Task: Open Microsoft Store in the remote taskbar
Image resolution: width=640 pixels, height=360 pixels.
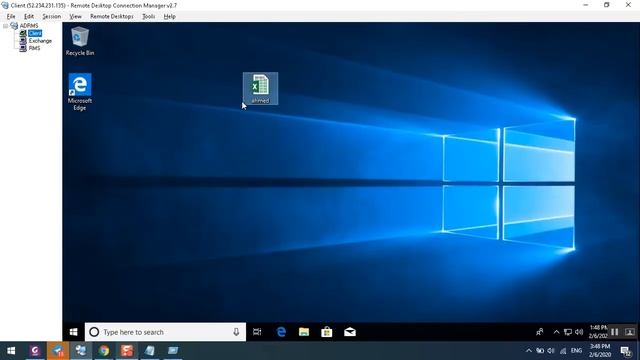Action: coord(327,332)
